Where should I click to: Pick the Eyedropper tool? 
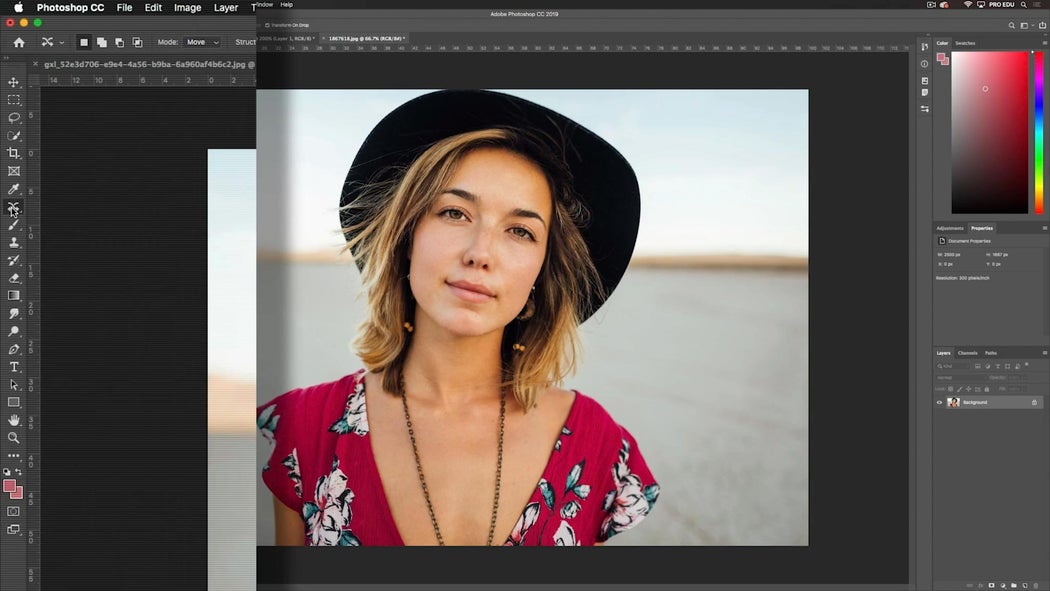13,189
